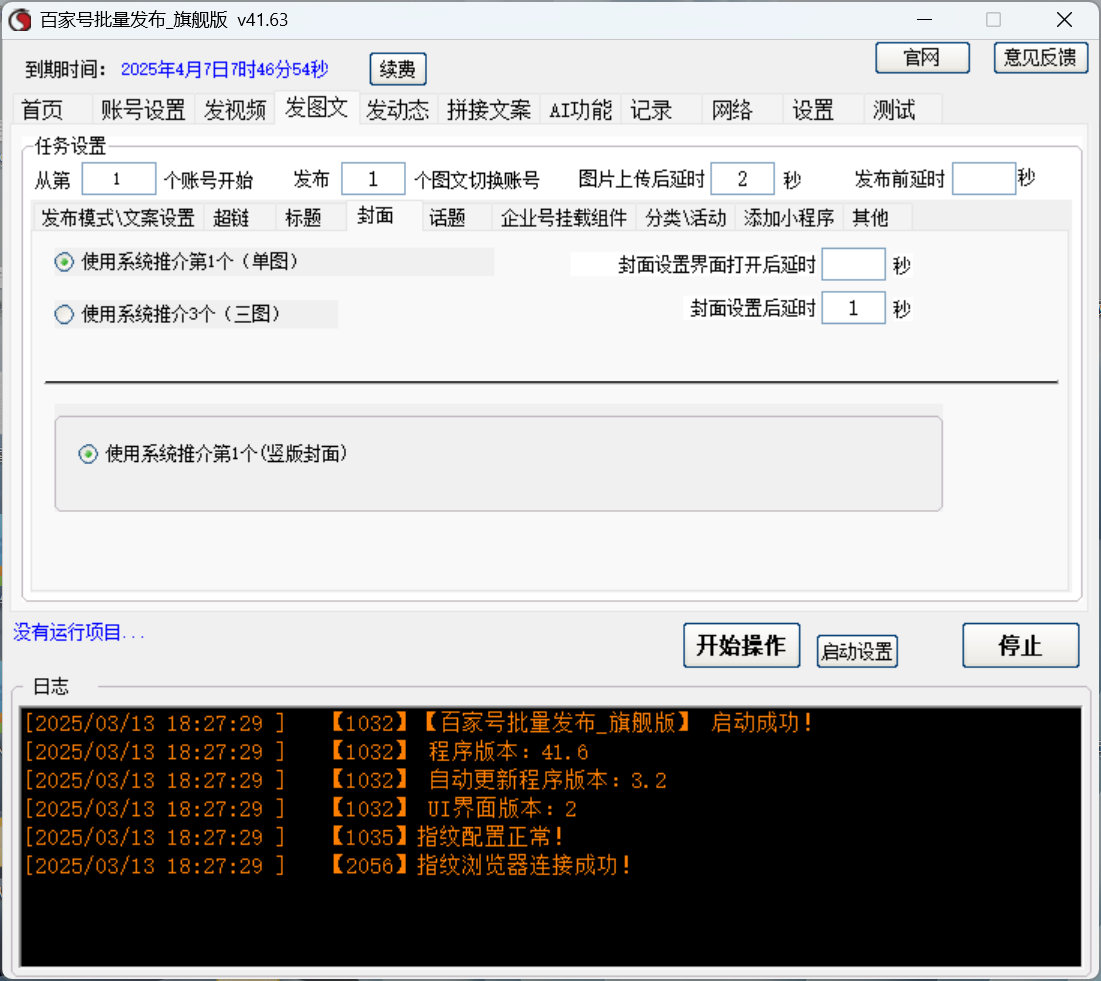Switch to the 账号设置 tab

click(143, 110)
